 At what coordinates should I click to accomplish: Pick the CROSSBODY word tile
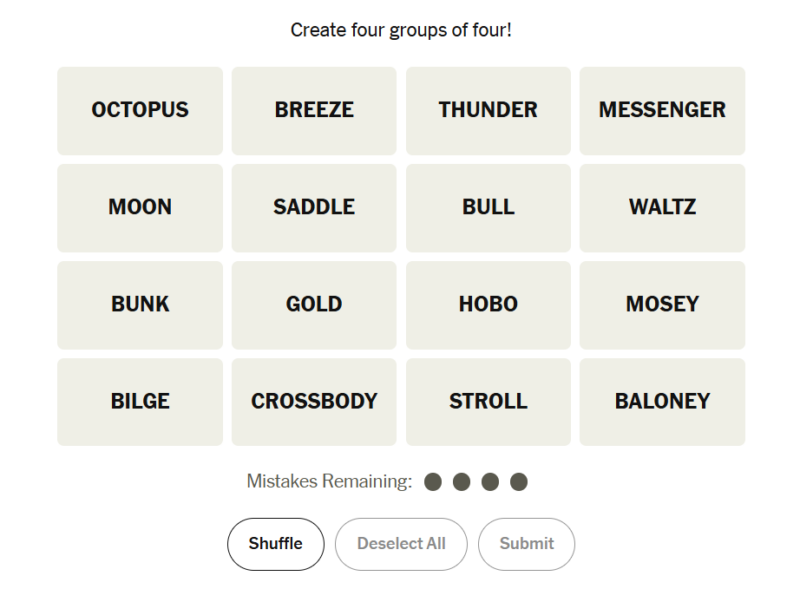click(314, 402)
